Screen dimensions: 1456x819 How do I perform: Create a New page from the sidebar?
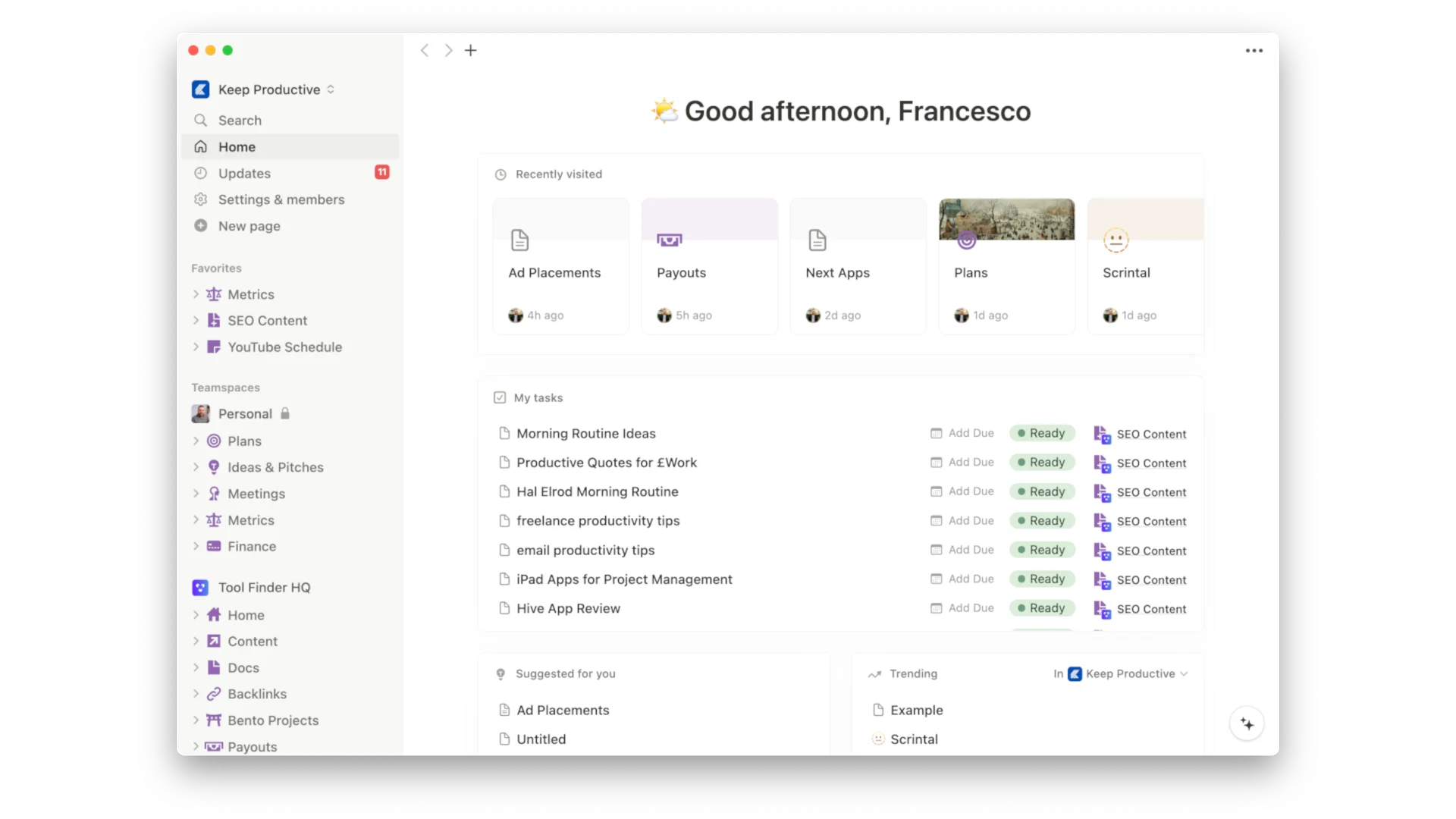click(249, 226)
